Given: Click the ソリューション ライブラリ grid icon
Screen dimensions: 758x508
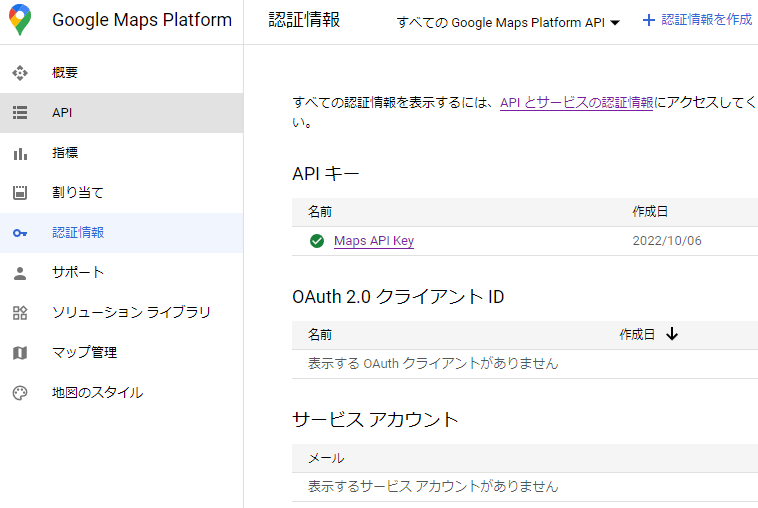Looking at the screenshot, I should click(x=20, y=313).
